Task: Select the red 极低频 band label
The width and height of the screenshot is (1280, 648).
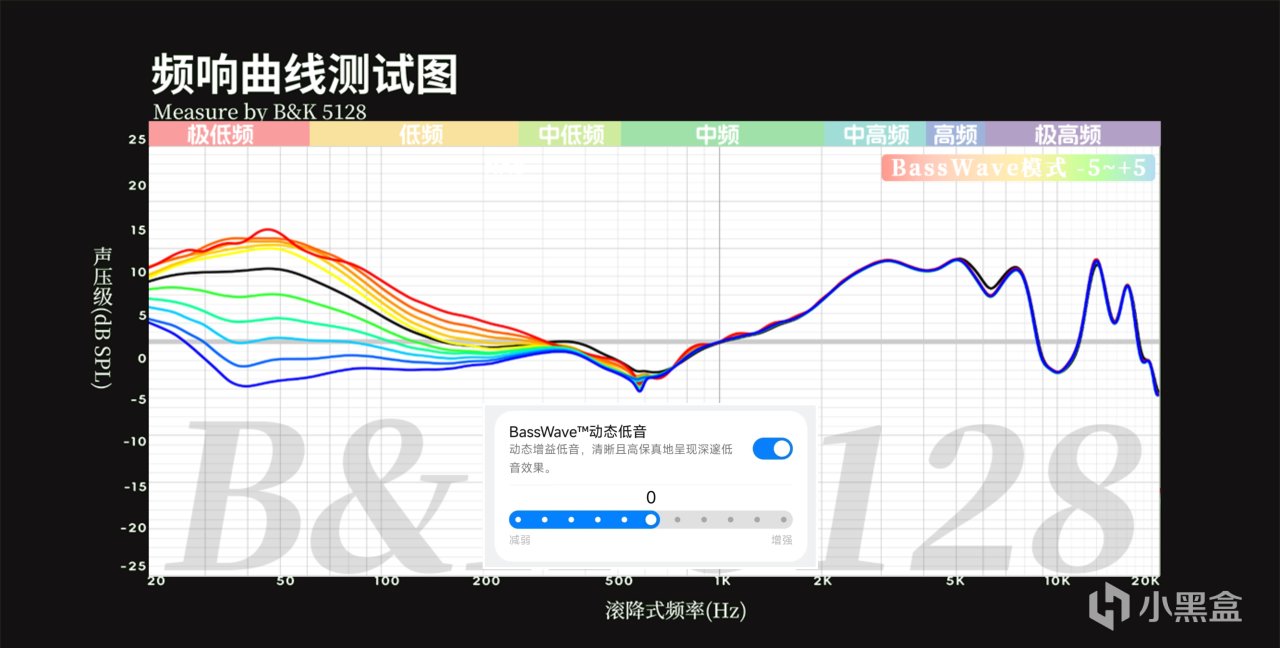Action: coord(219,134)
